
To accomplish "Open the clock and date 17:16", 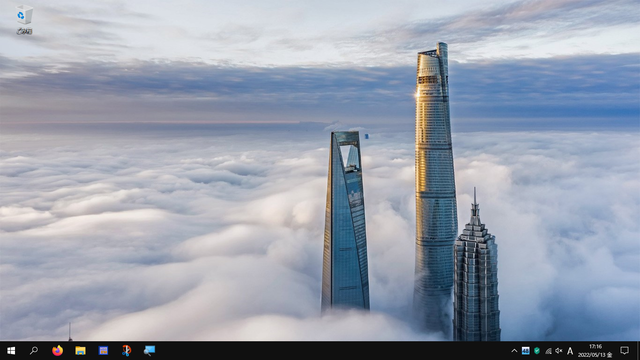I will (x=595, y=351).
